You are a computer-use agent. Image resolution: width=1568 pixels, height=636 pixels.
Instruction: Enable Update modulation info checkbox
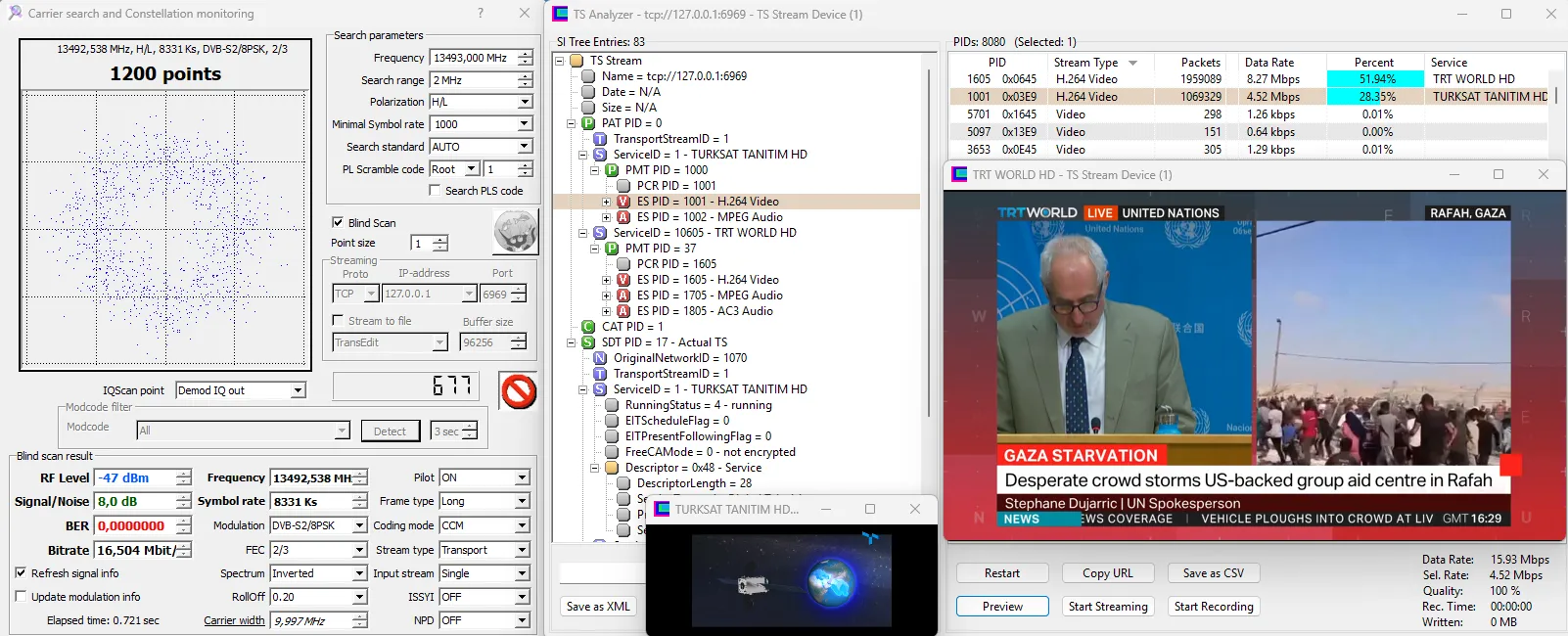[x=21, y=597]
